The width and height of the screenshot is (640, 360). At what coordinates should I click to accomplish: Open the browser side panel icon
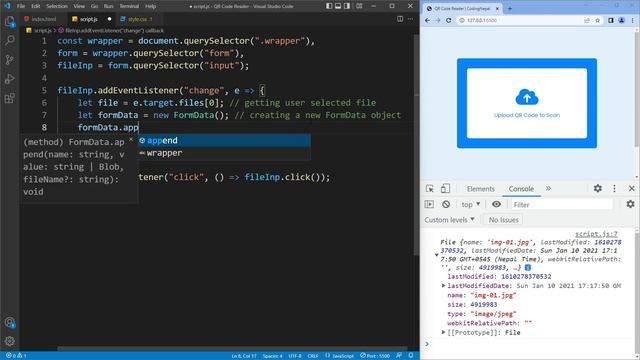pyautogui.click(x=611, y=20)
